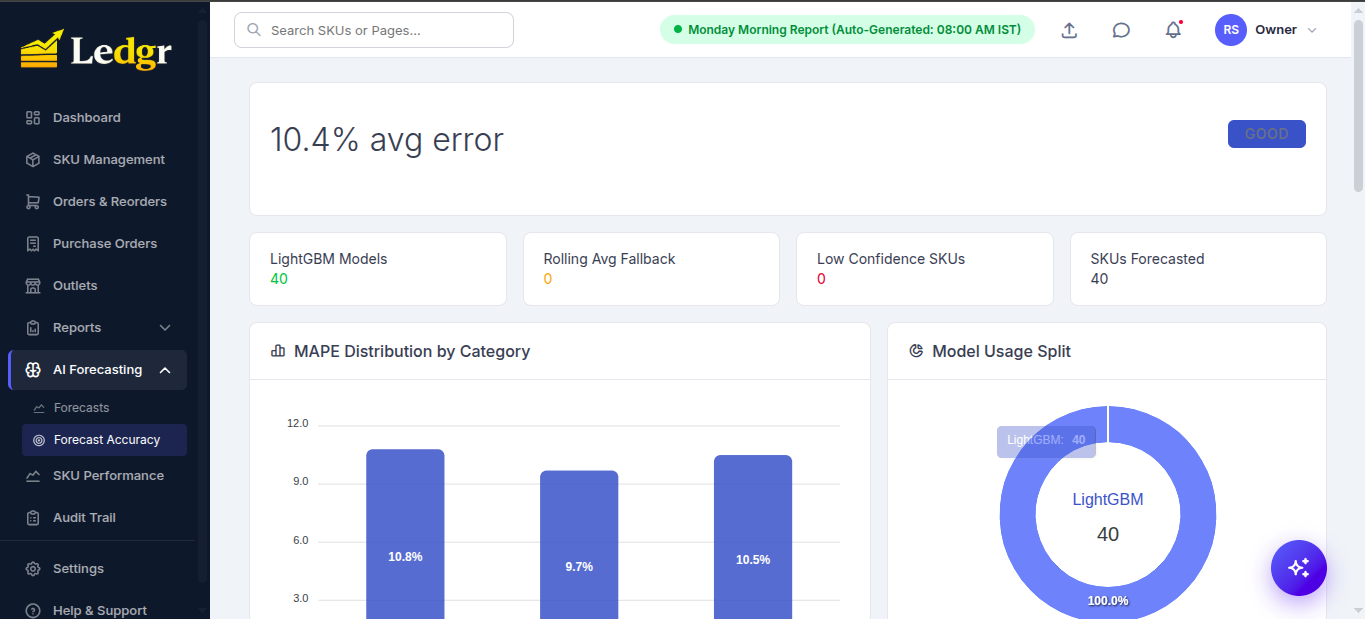Click the Reports clipboard icon
The width and height of the screenshot is (1365, 619).
[x=33, y=328]
